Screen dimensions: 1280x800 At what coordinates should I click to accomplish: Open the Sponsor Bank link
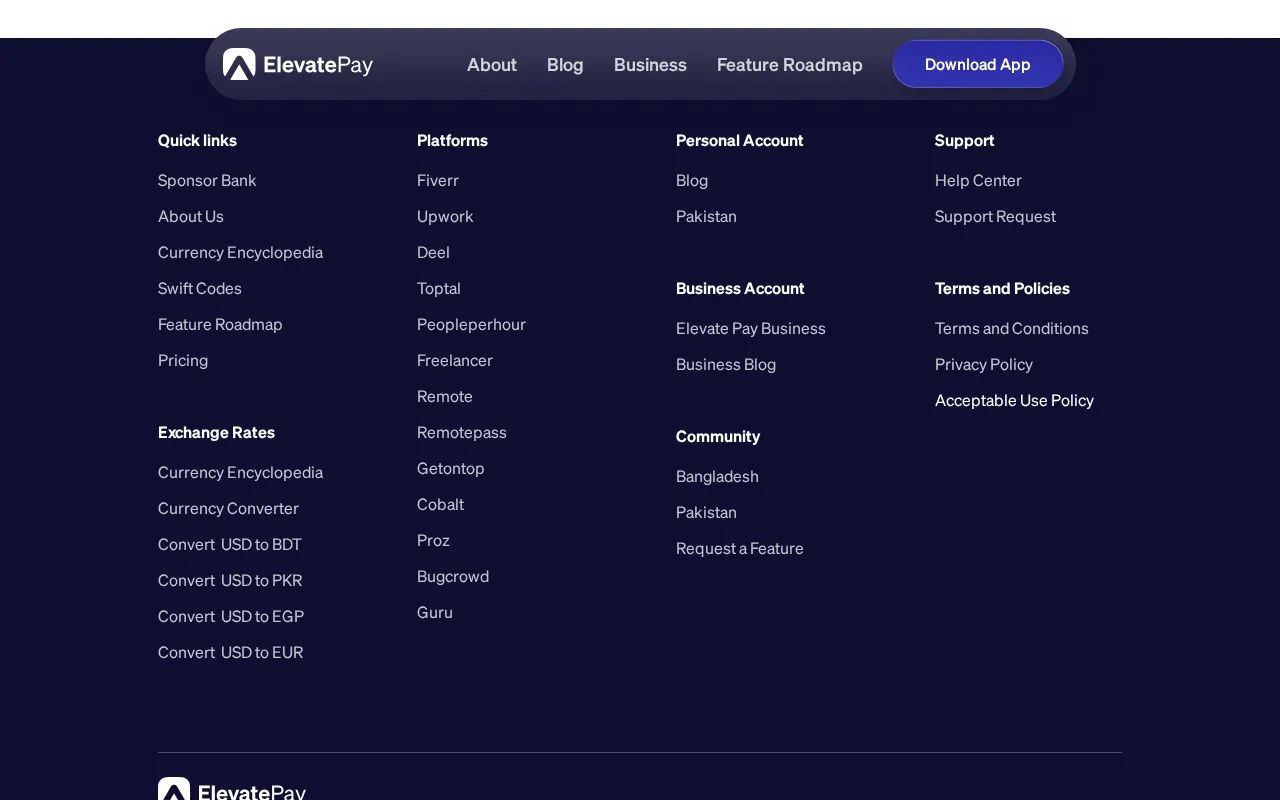(207, 180)
